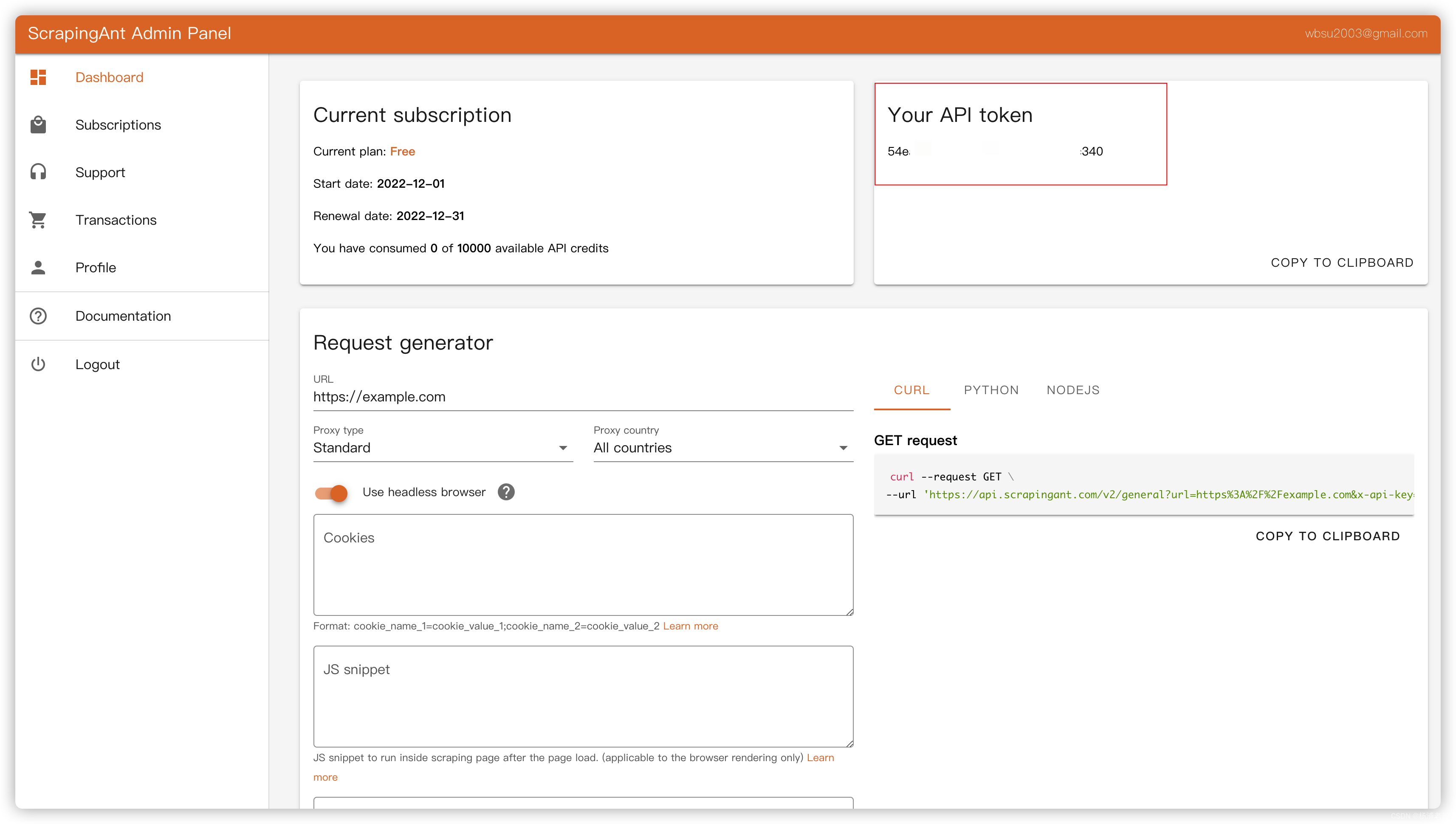Click the renewal date 2022-12-31
1456x824 pixels.
pos(429,216)
